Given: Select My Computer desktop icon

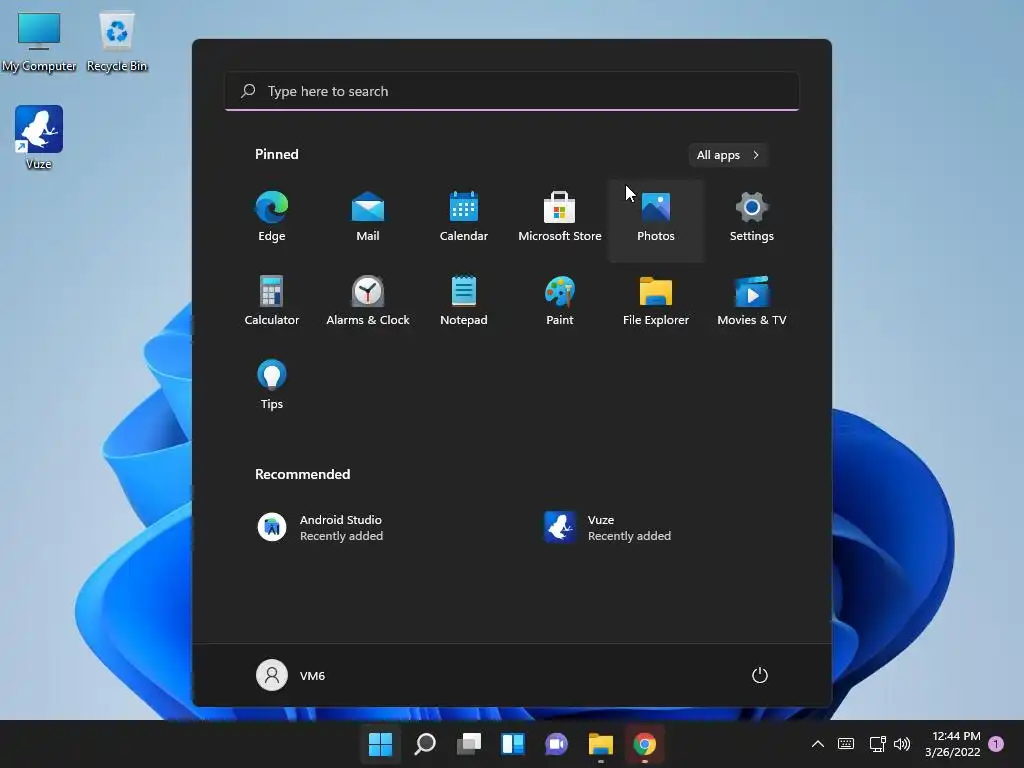Looking at the screenshot, I should [39, 42].
